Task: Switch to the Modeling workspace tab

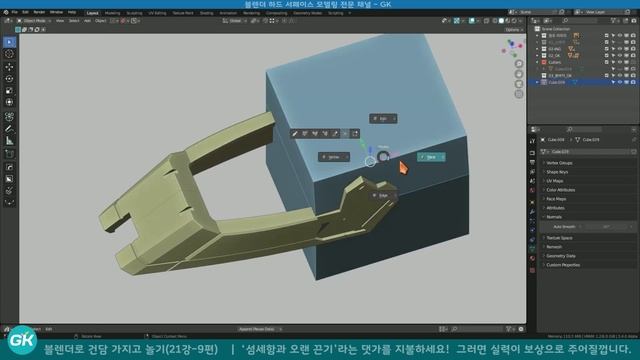Action: [x=112, y=13]
